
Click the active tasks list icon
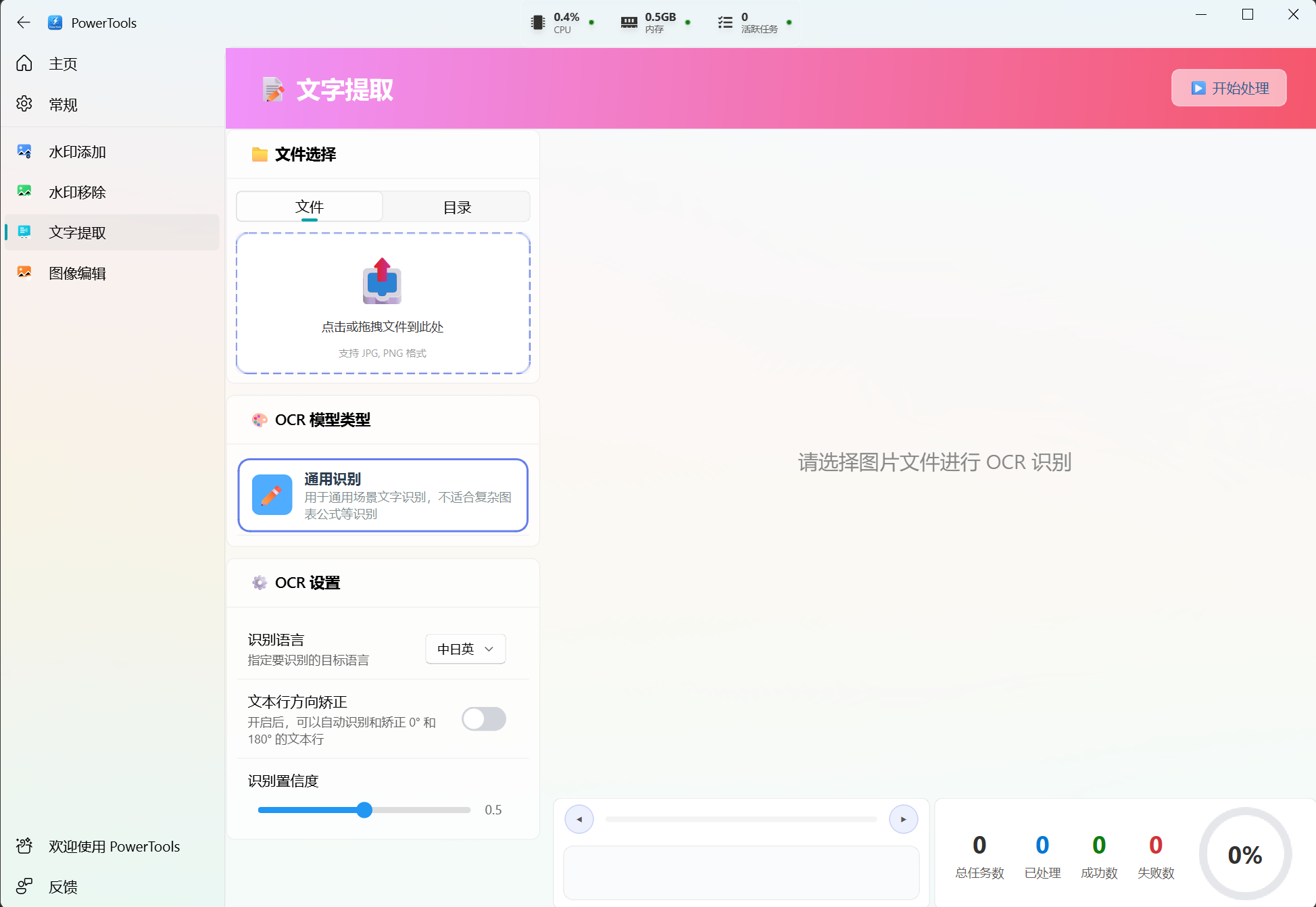[x=725, y=22]
